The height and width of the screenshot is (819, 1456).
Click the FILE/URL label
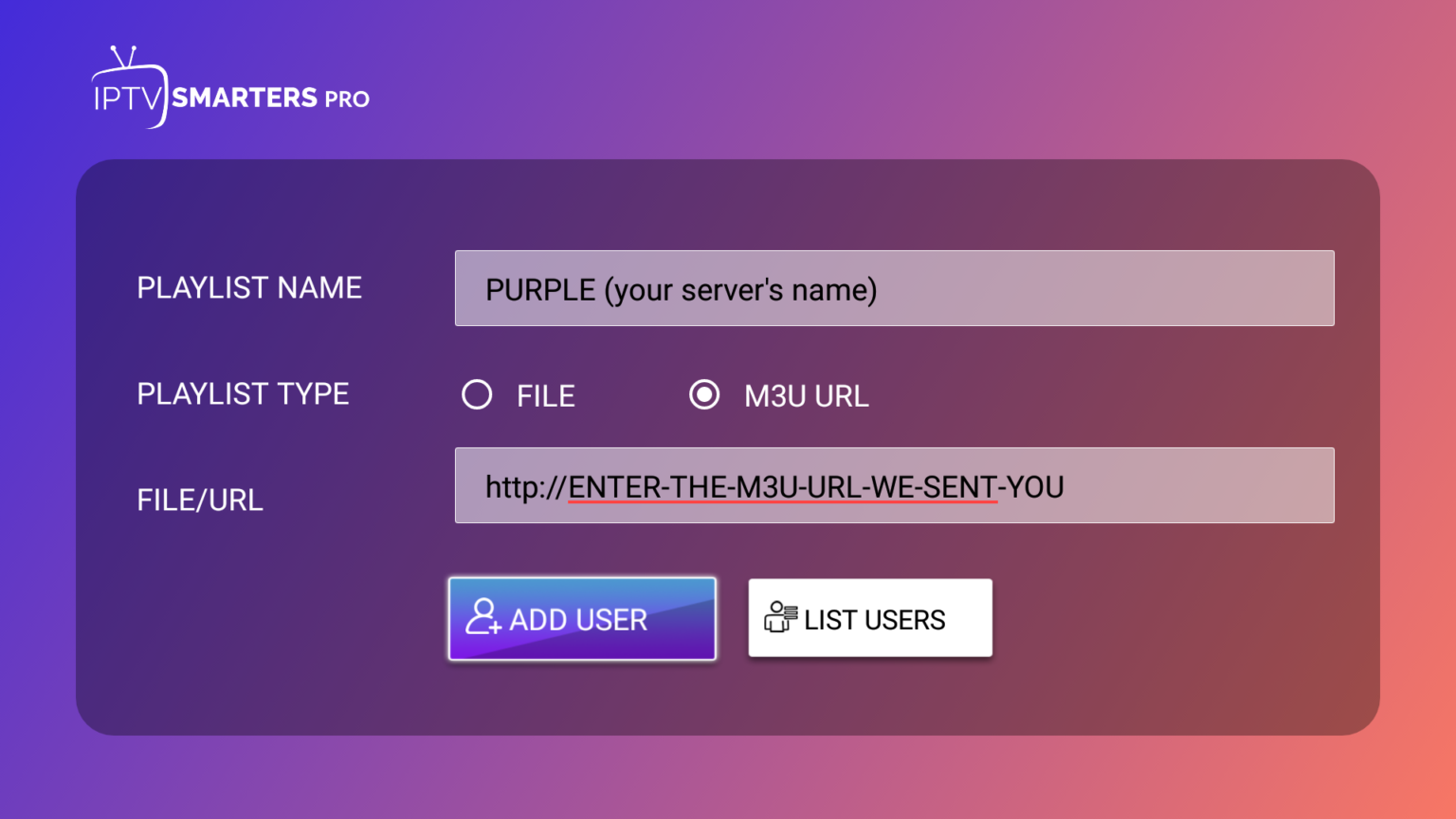(x=200, y=500)
